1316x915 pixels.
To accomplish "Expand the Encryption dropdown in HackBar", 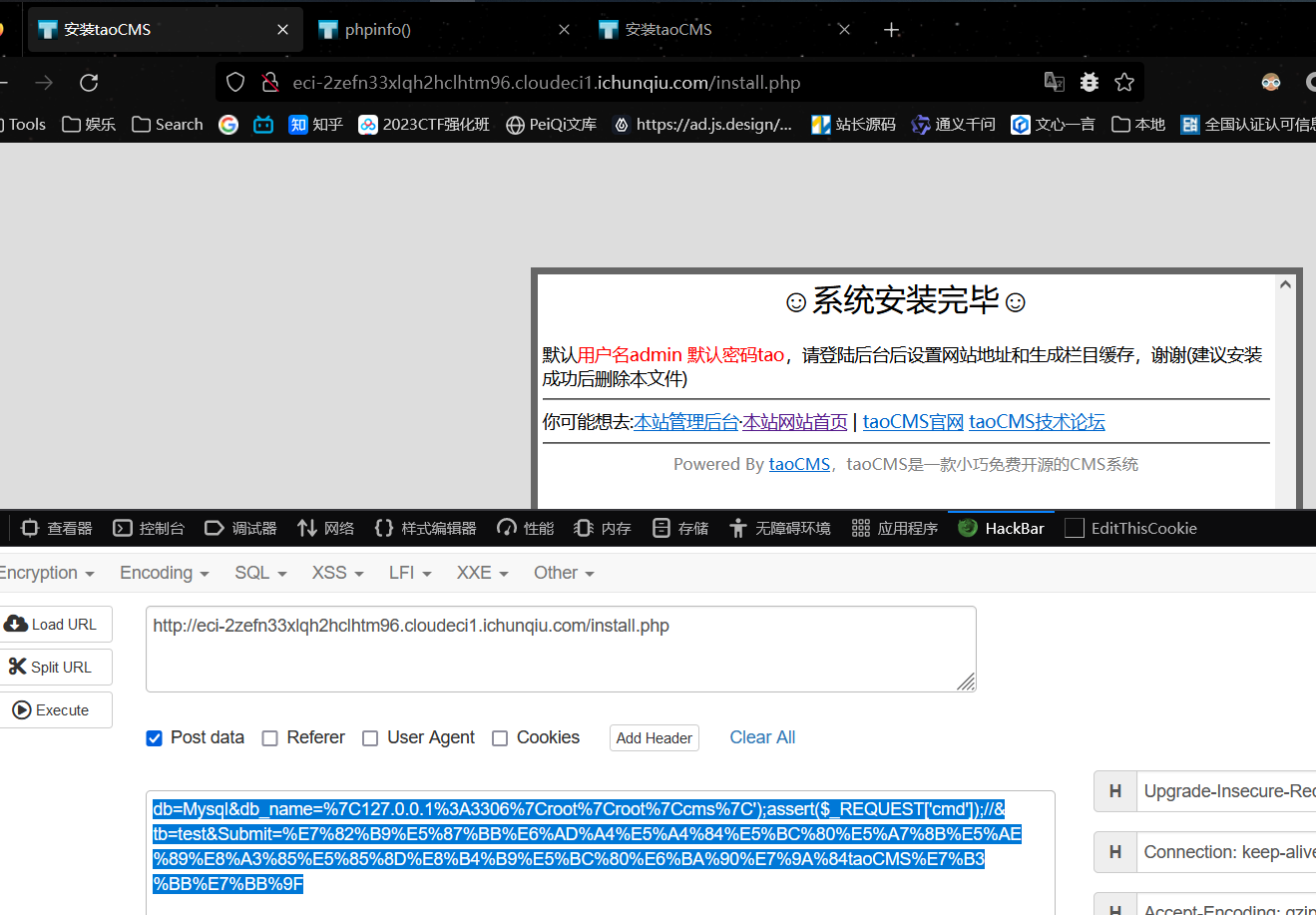I will (46, 573).
